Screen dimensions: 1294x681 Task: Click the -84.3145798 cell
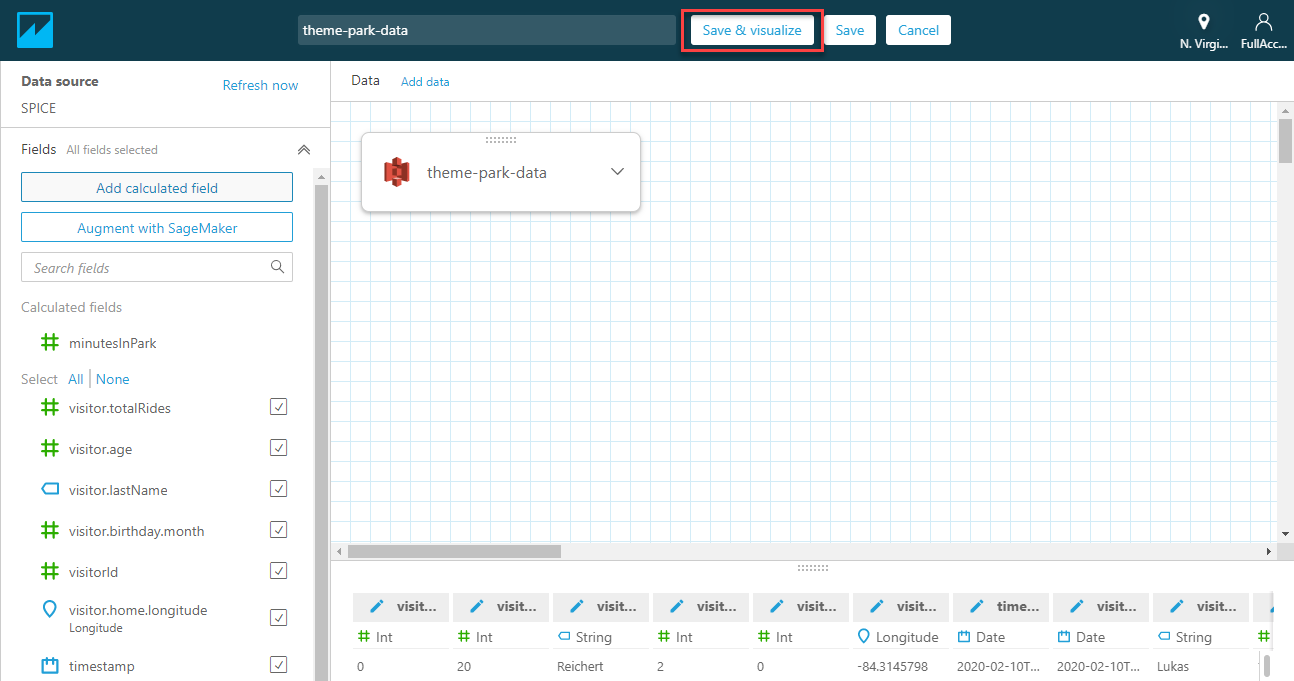[x=892, y=666]
